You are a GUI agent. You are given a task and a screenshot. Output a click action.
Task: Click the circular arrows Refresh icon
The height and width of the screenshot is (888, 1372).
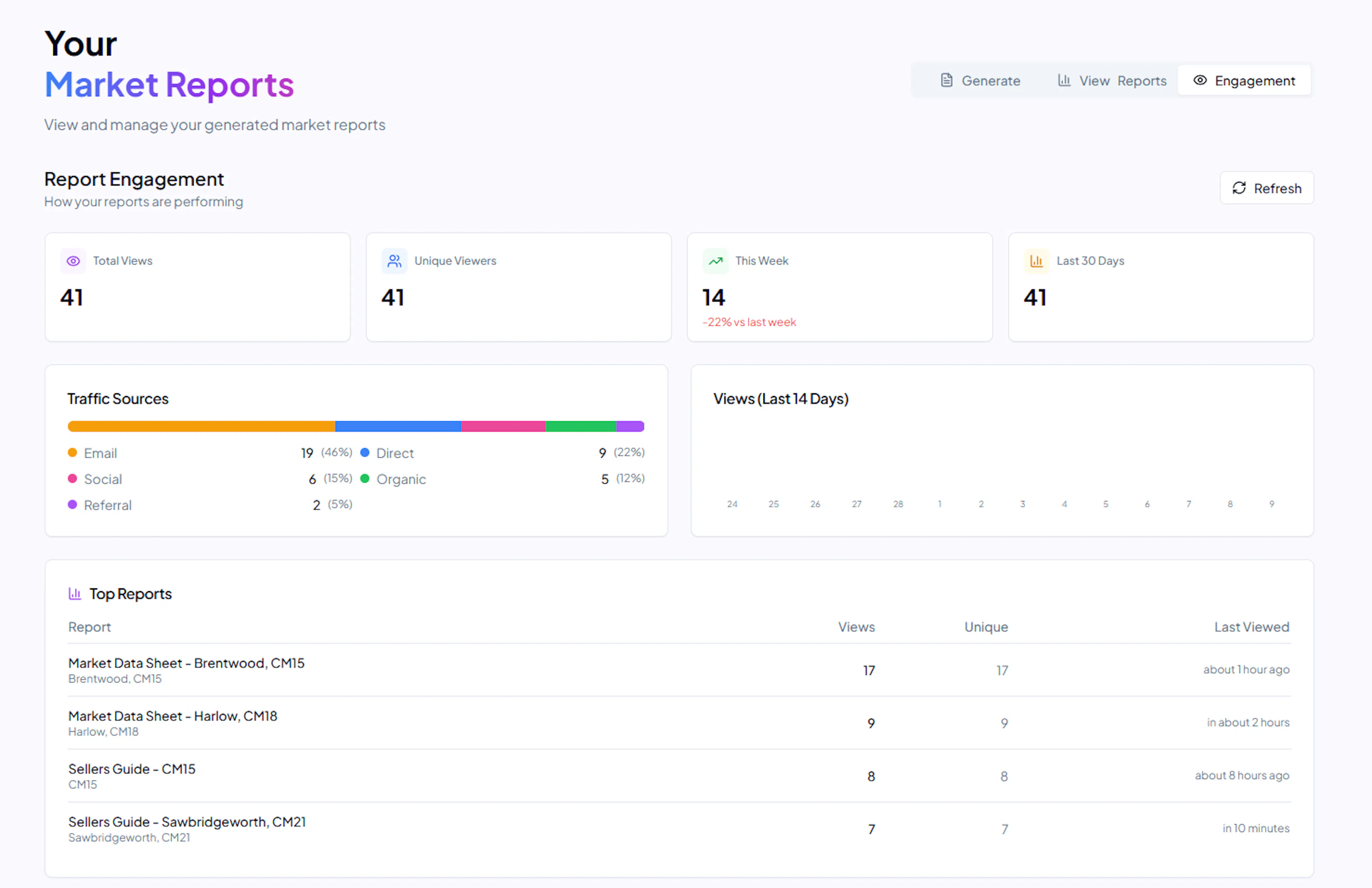1239,188
